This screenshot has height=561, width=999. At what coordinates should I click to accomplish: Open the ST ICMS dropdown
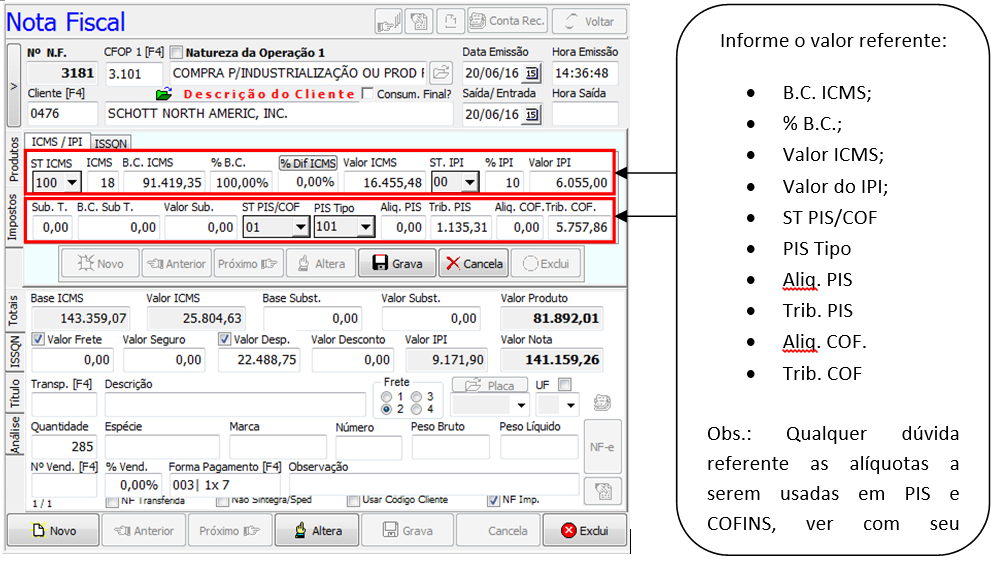(71, 183)
